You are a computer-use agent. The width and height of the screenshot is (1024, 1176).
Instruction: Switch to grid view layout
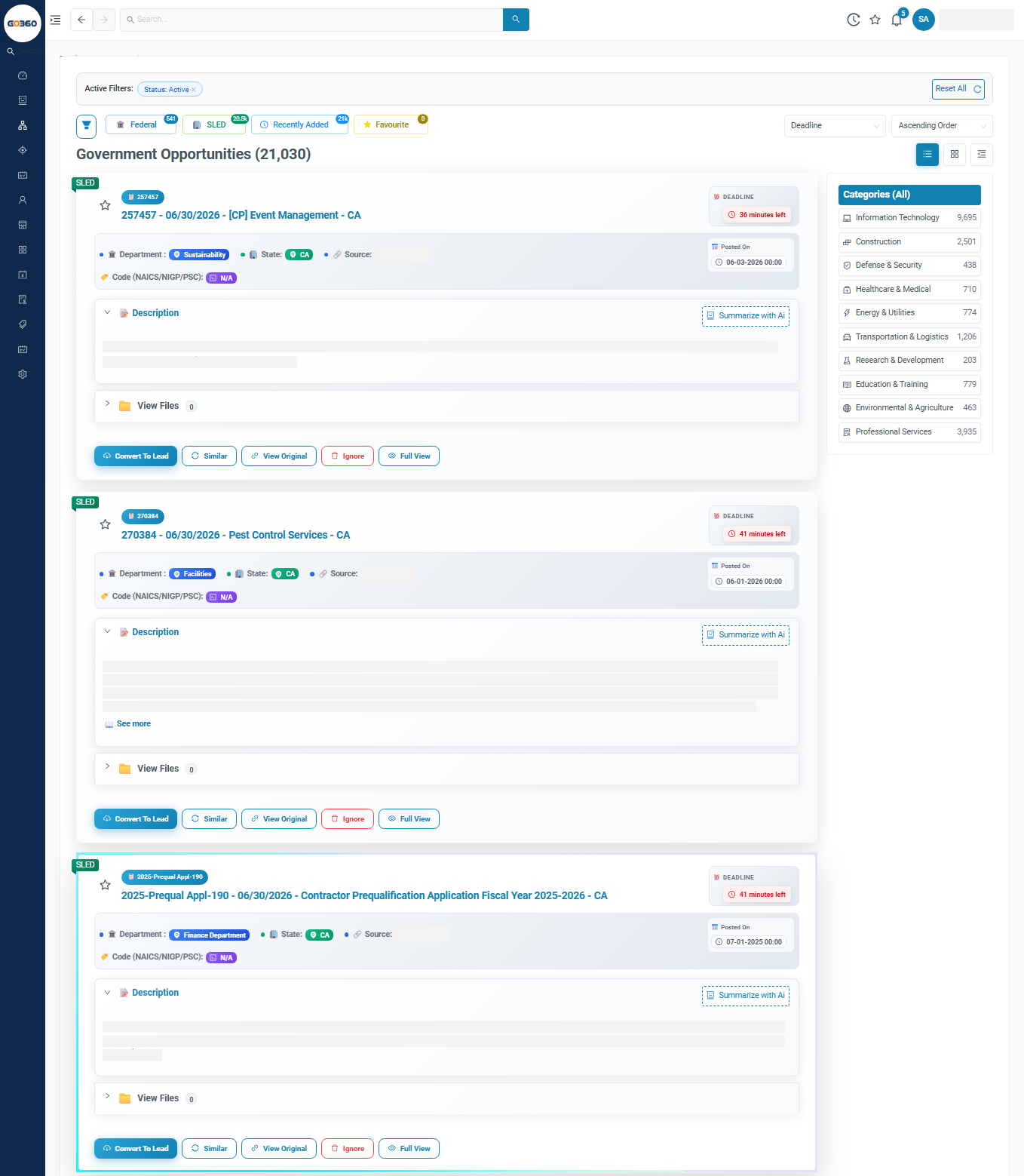[955, 154]
